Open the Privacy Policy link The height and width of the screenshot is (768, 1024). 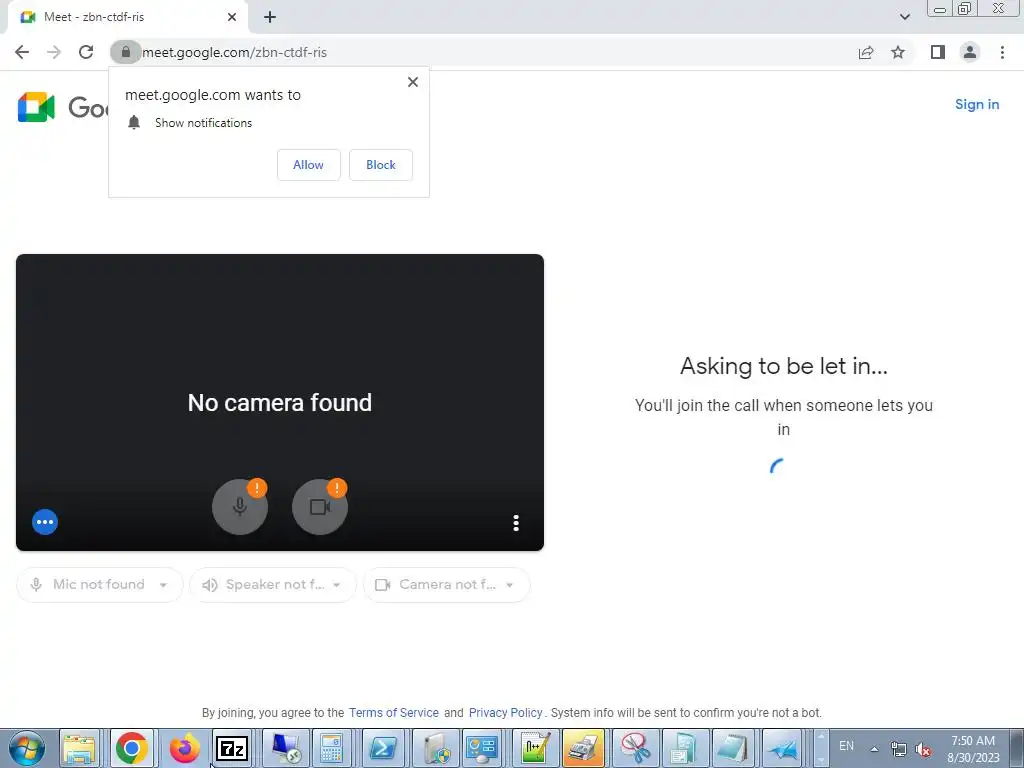pos(505,712)
